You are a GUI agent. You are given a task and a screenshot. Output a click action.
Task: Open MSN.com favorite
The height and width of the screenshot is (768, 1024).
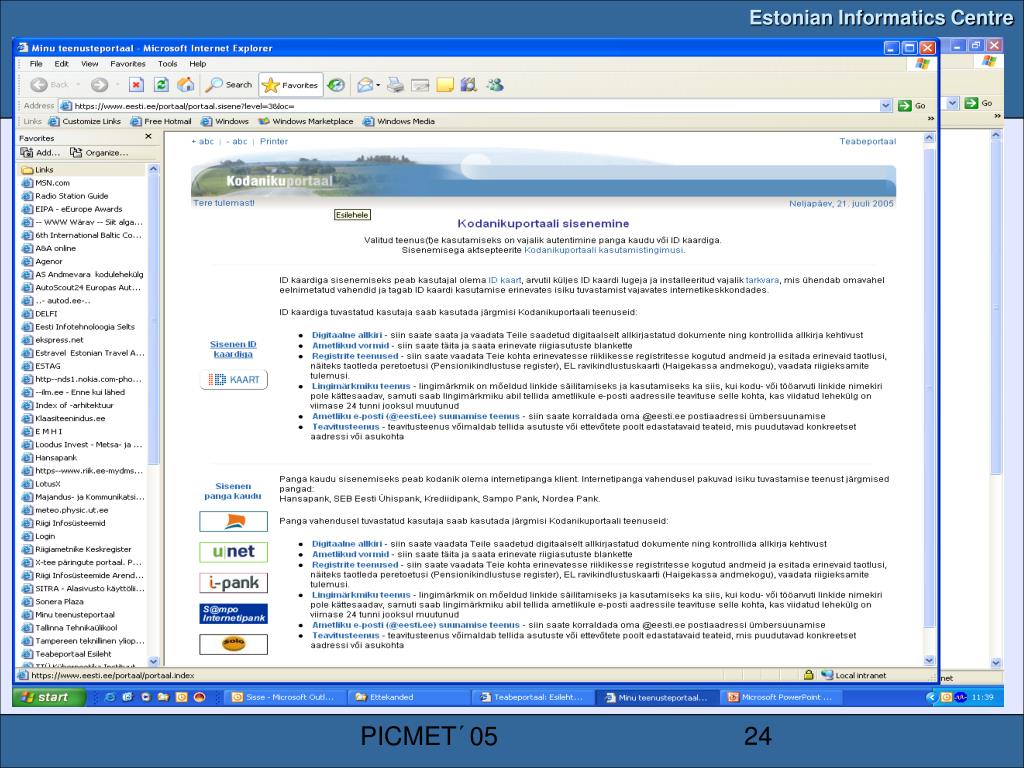point(46,183)
